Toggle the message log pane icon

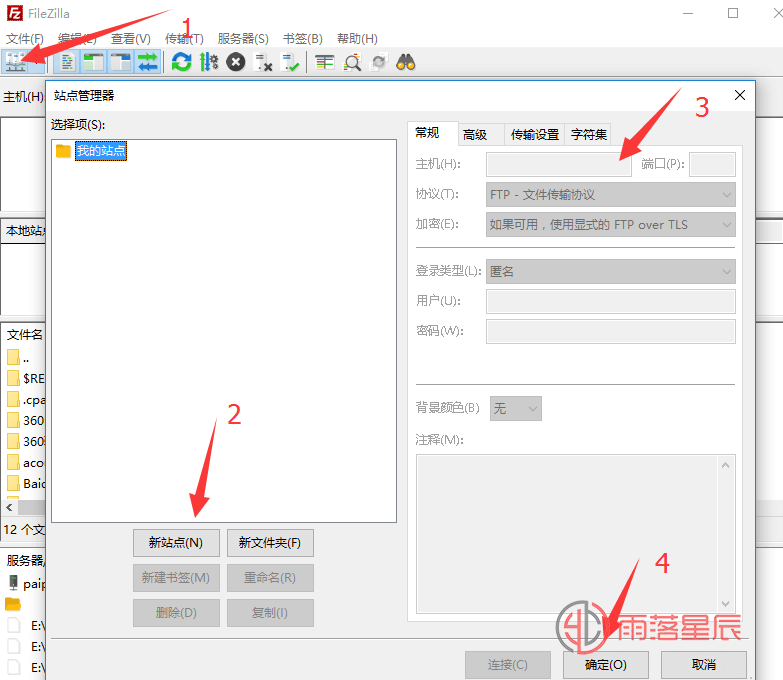(67, 62)
